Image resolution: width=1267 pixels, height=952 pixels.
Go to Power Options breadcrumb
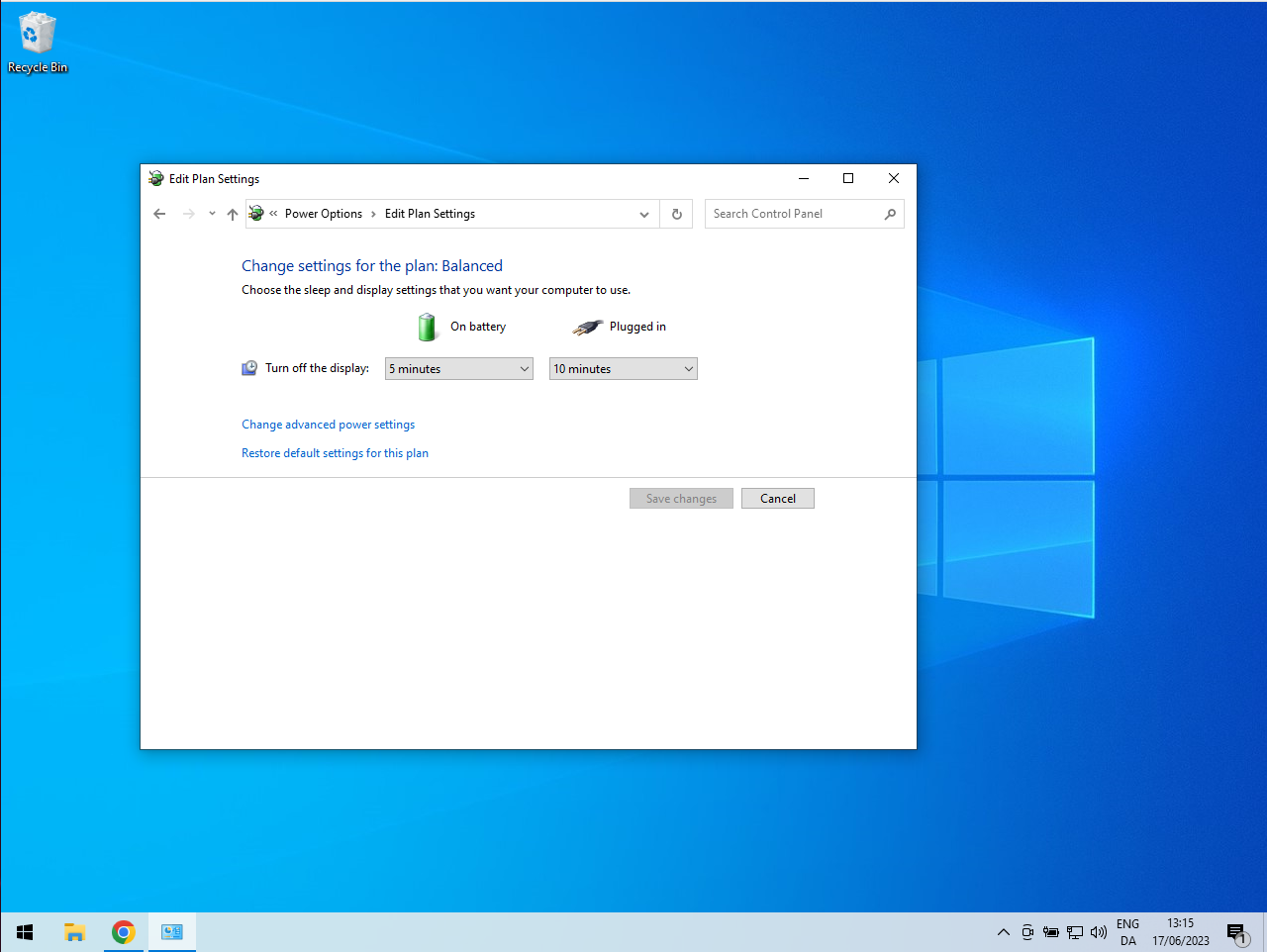[x=324, y=214]
